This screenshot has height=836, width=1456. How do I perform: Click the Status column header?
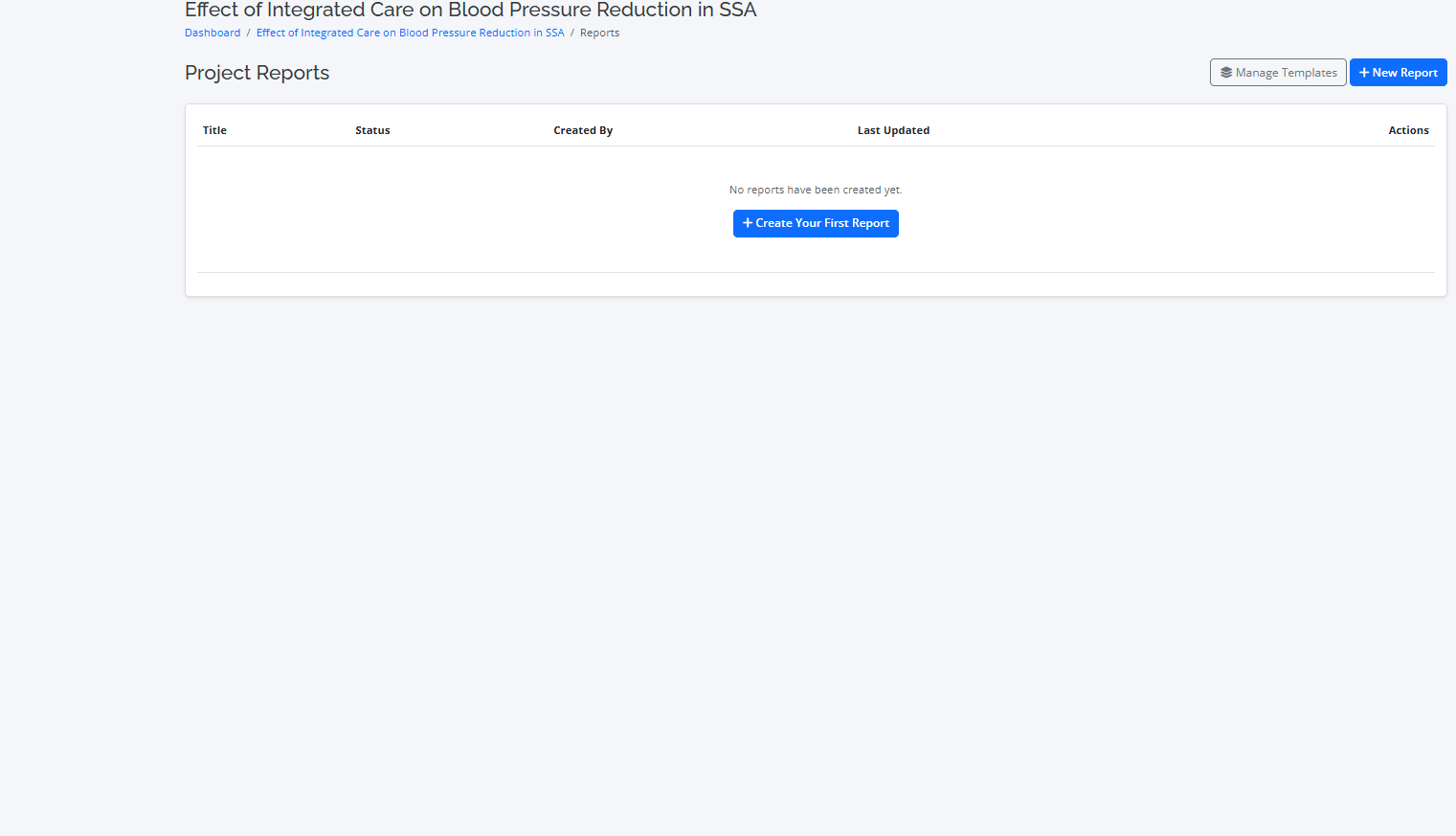[372, 130]
